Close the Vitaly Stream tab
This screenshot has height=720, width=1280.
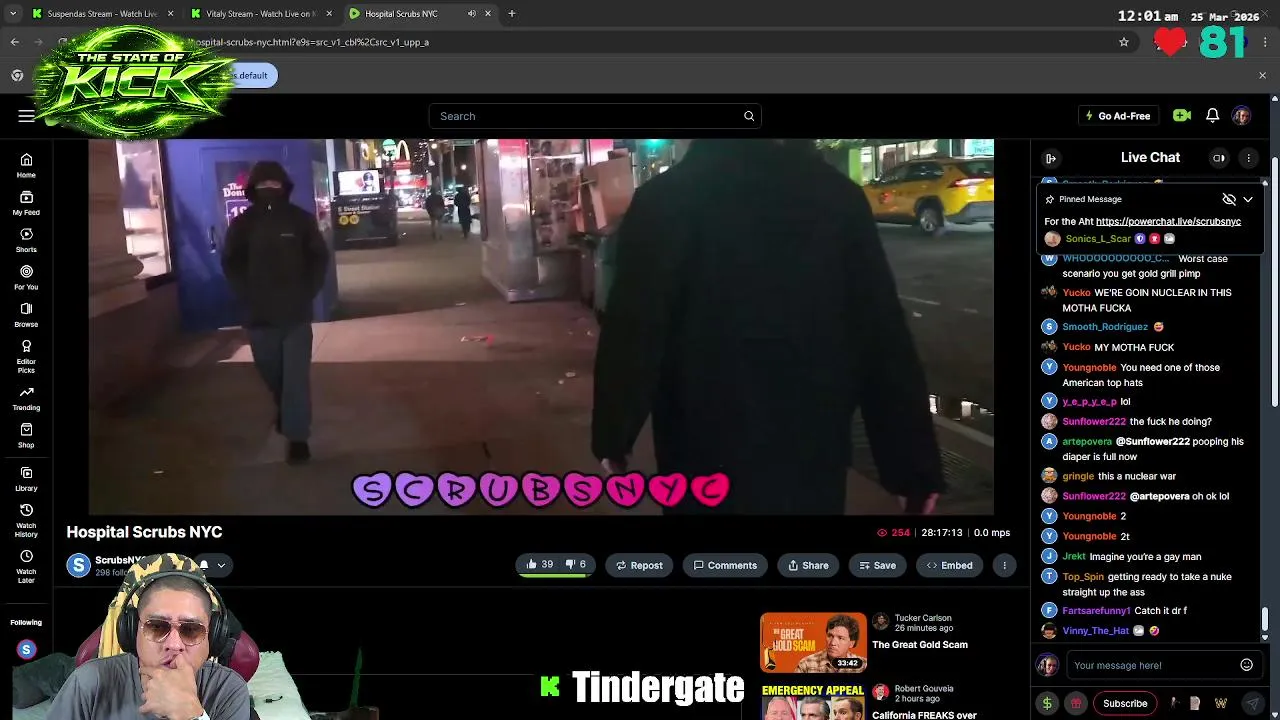click(330, 14)
